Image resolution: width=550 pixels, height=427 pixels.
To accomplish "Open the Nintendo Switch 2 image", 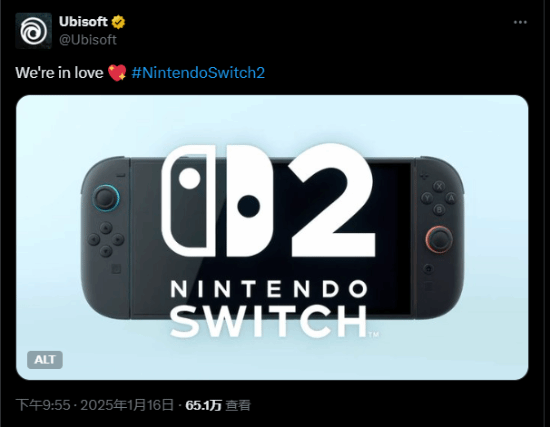I will point(272,237).
